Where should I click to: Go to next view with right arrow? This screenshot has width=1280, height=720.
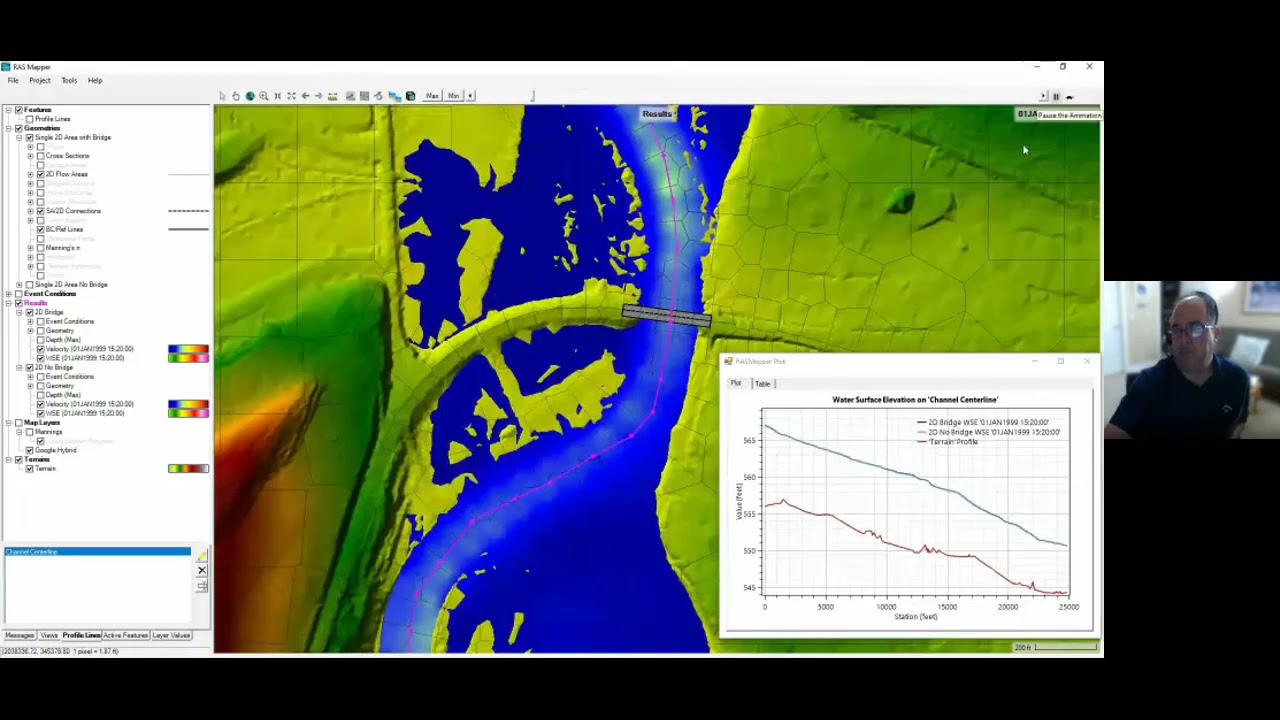click(319, 96)
